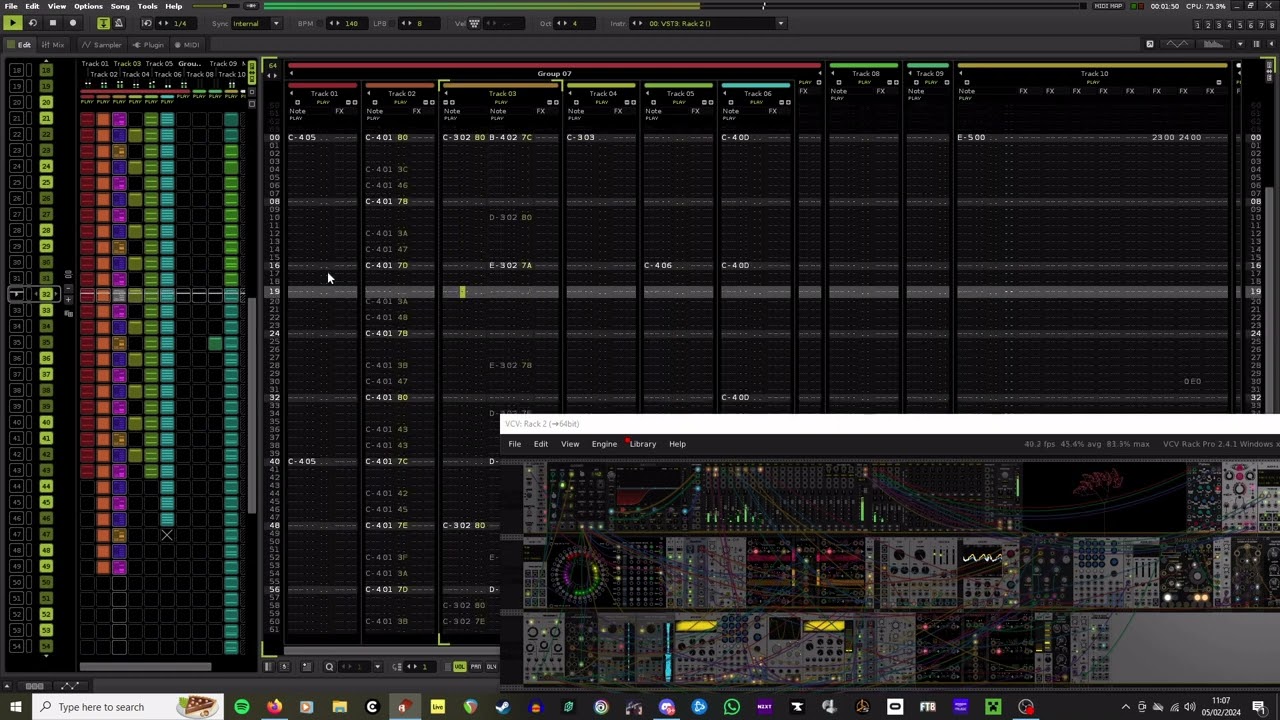Image resolution: width=1280 pixels, height=720 pixels.
Task: Stop playback with the stop button
Action: [x=53, y=23]
